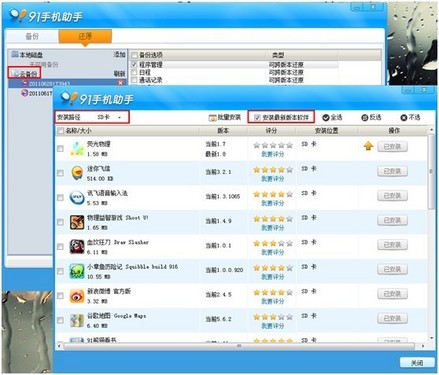Sort list by the 安装位置 column header
This screenshot has height=375, width=439.
[327, 131]
